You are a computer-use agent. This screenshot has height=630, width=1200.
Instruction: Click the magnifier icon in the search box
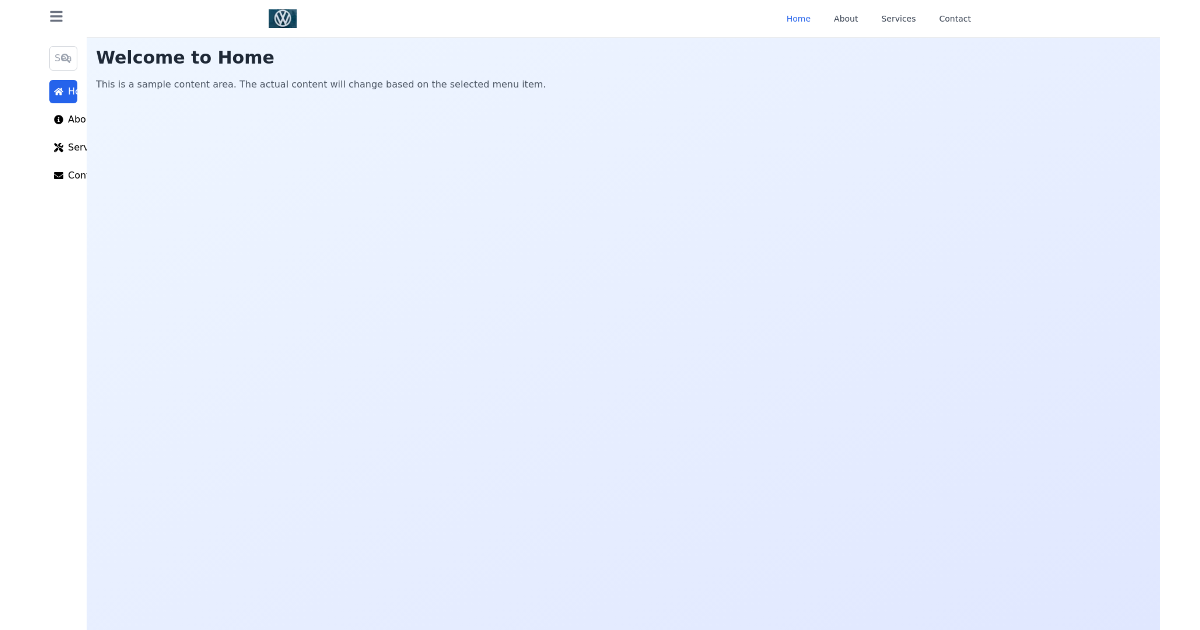[65, 58]
